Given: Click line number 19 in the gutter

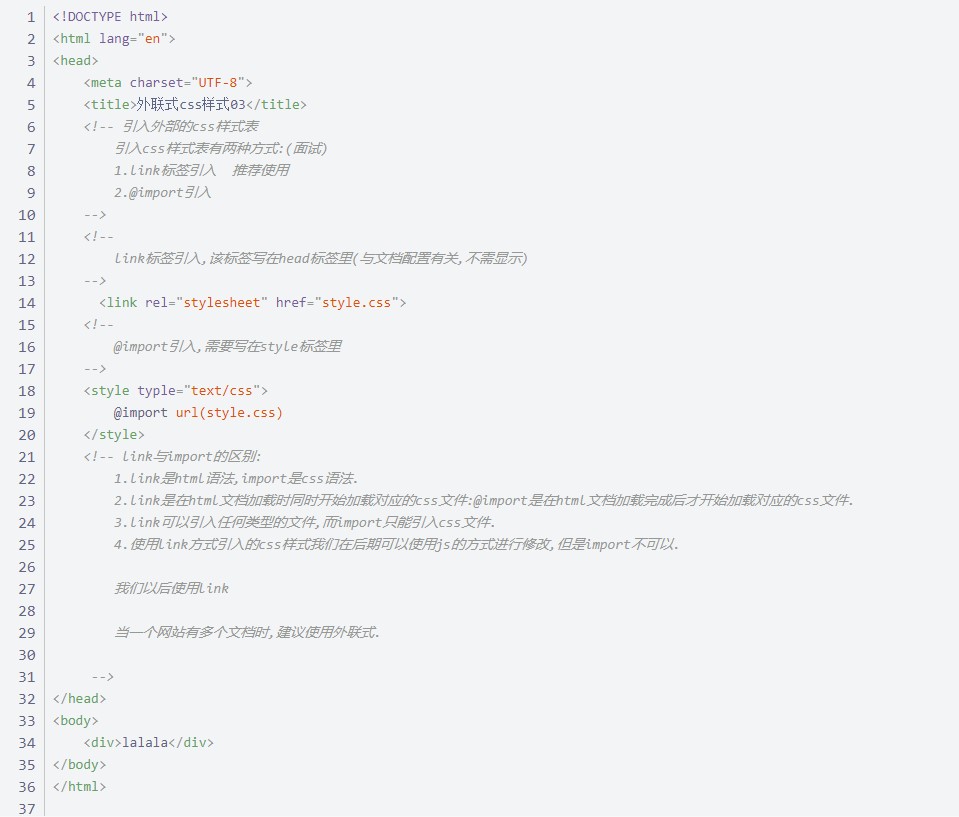Looking at the screenshot, I should pos(26,412).
